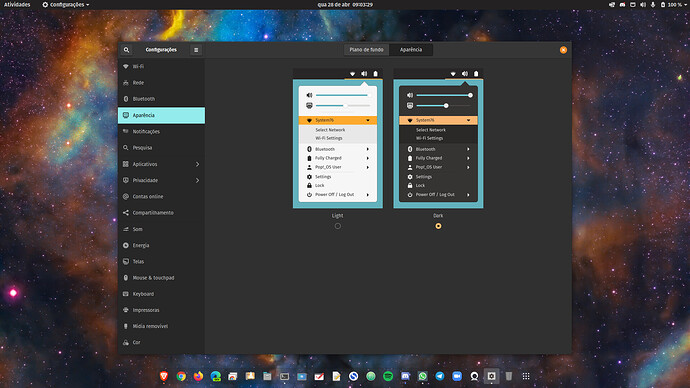Open Compartilhamento in sidebar
The height and width of the screenshot is (388, 690).
161,213
